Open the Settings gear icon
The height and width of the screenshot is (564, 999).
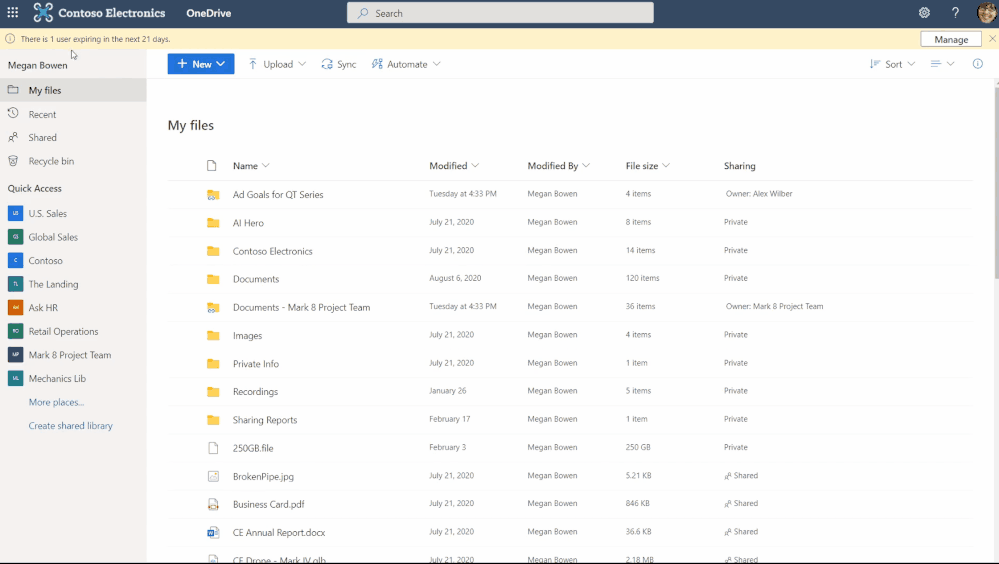pos(924,13)
